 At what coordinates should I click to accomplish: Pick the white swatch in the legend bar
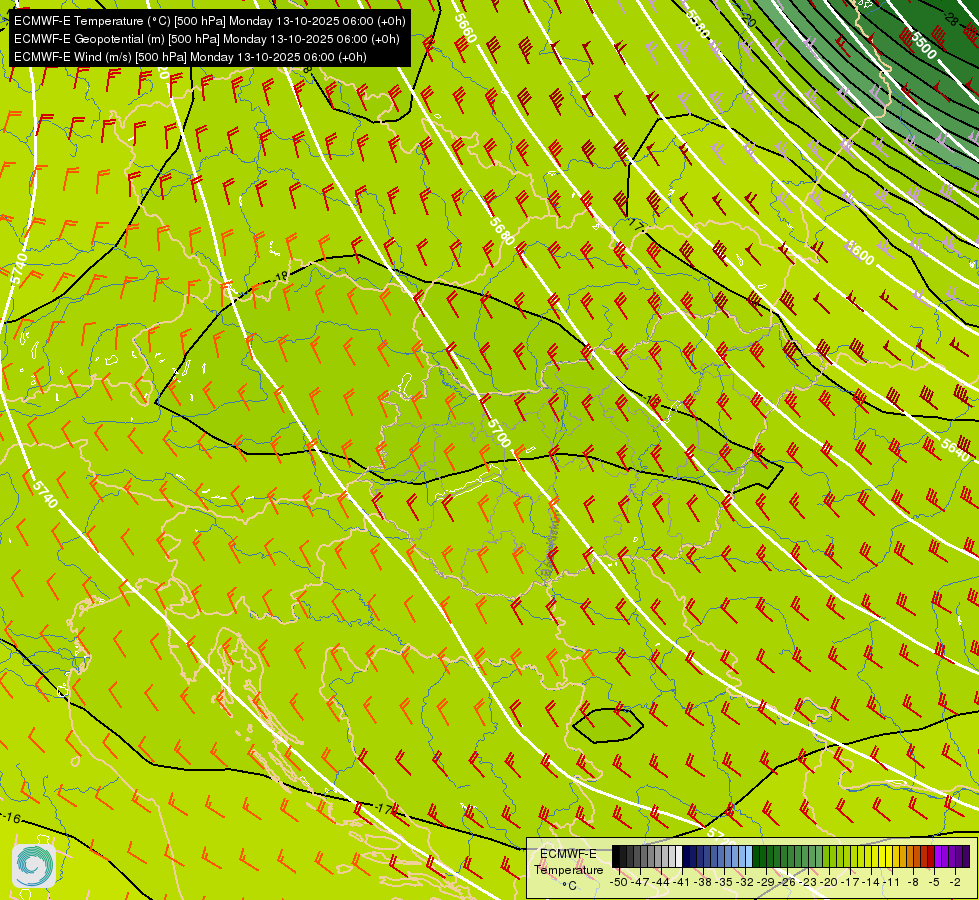coord(679,856)
